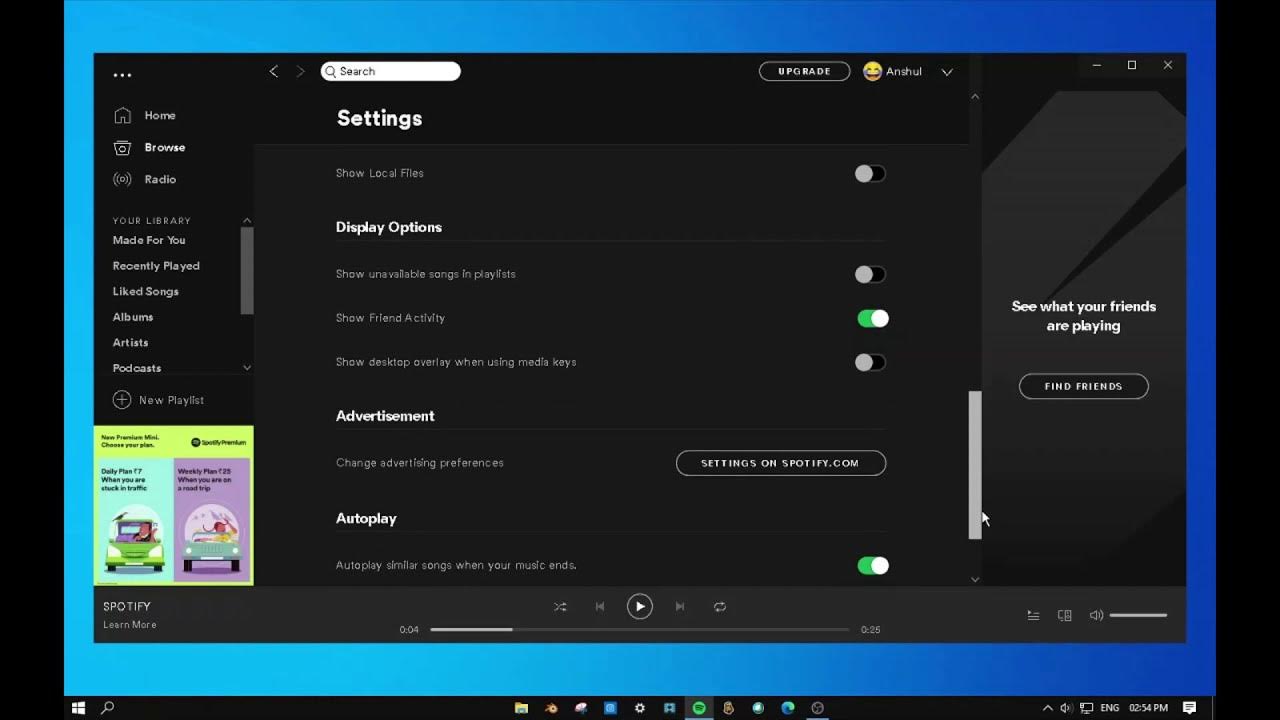This screenshot has width=1280, height=720.
Task: Click the song progress bar
Action: click(640, 629)
